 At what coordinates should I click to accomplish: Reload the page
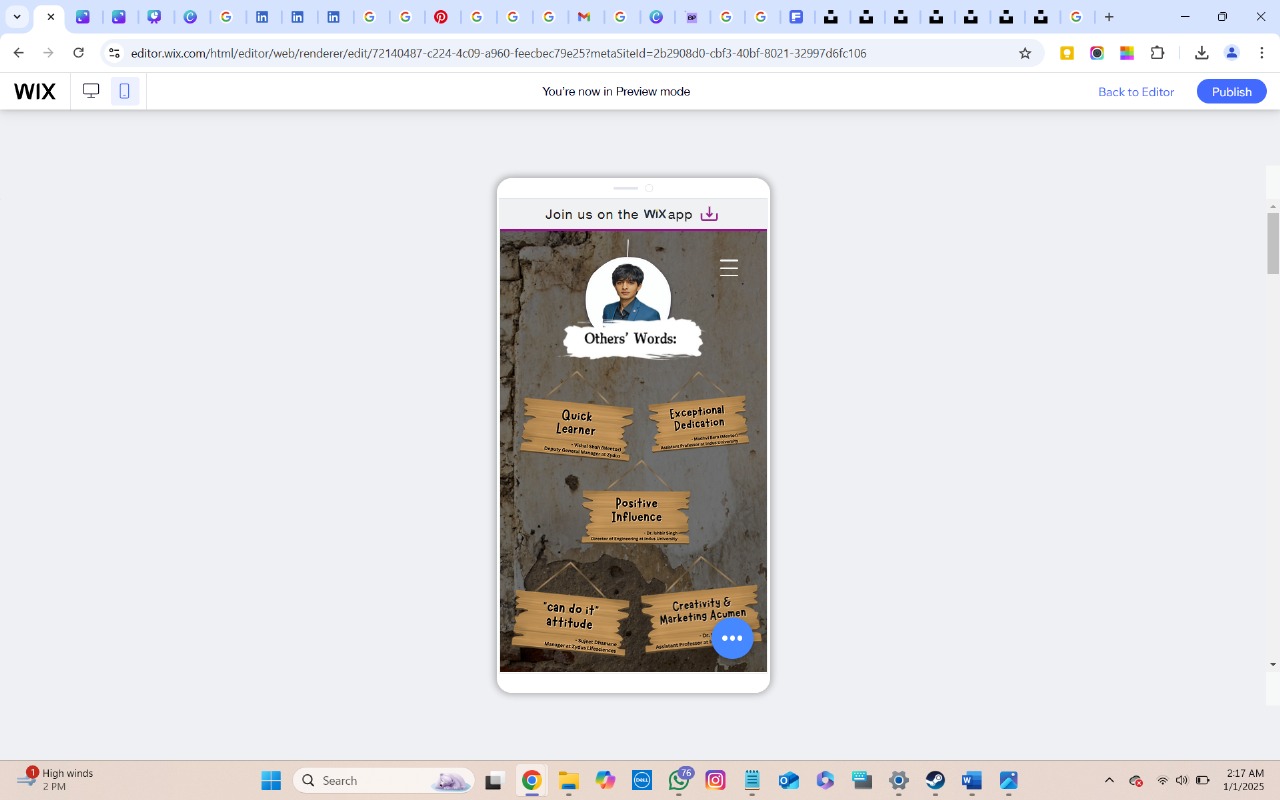(79, 53)
